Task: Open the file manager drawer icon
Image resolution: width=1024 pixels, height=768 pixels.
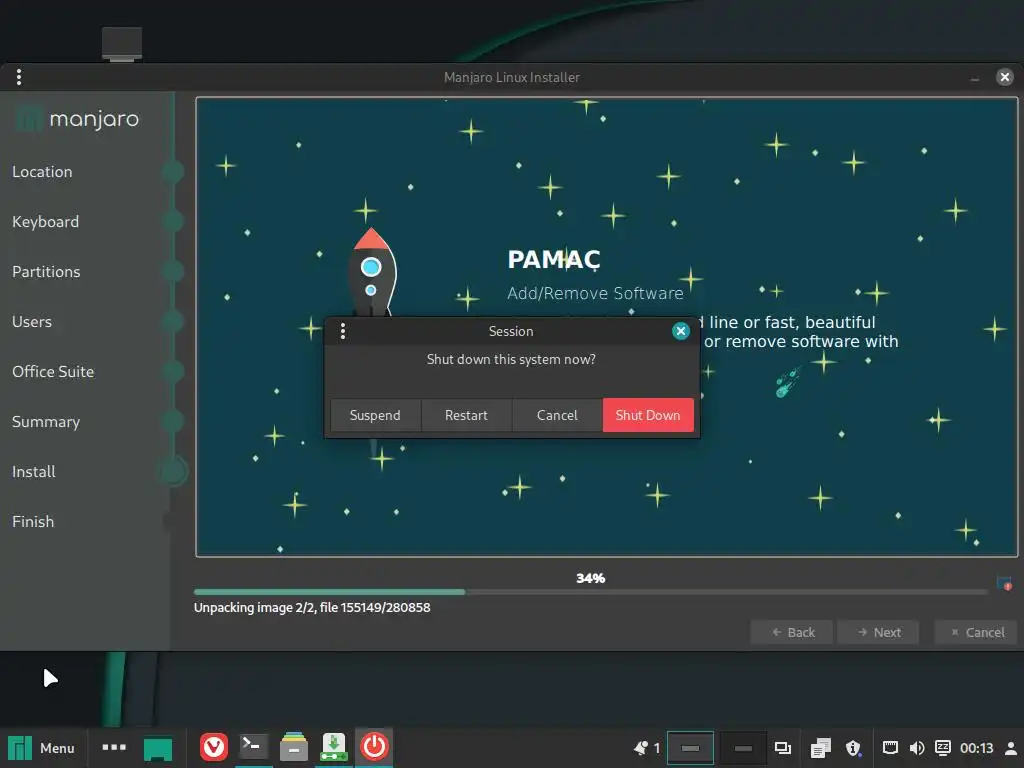Action: pyautogui.click(x=294, y=747)
